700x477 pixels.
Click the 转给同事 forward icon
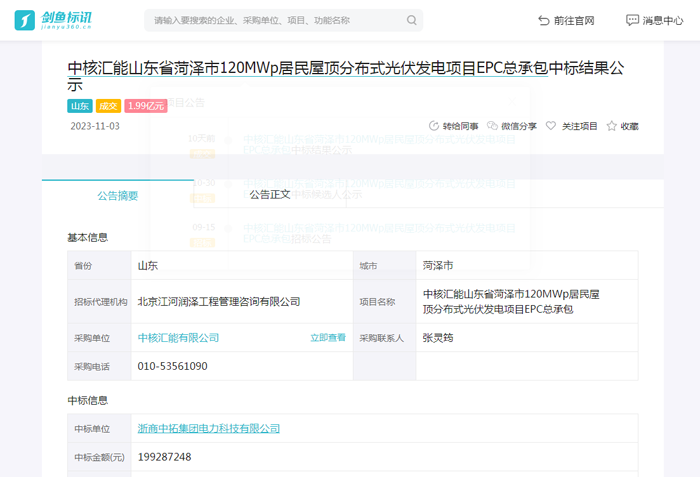click(433, 126)
